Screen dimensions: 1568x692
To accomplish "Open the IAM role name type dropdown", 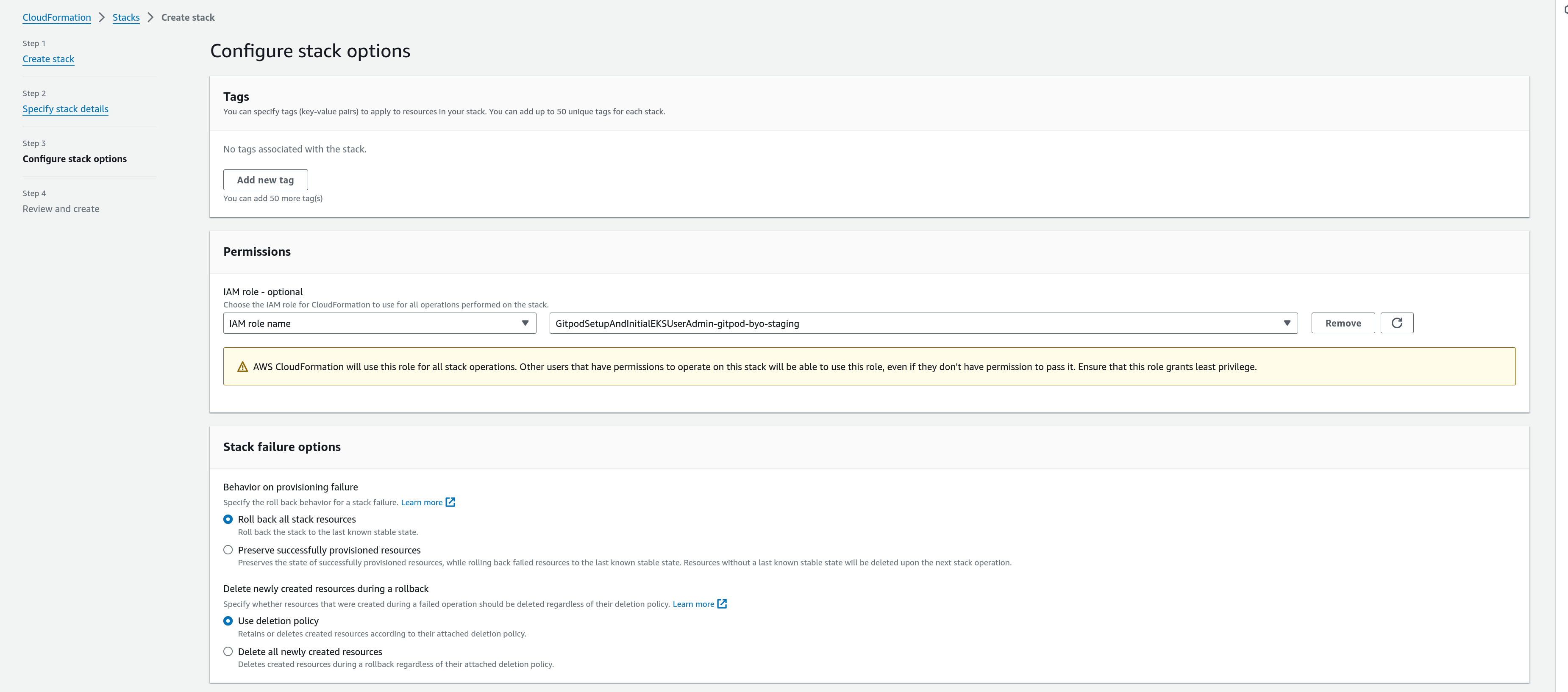I will (x=379, y=324).
